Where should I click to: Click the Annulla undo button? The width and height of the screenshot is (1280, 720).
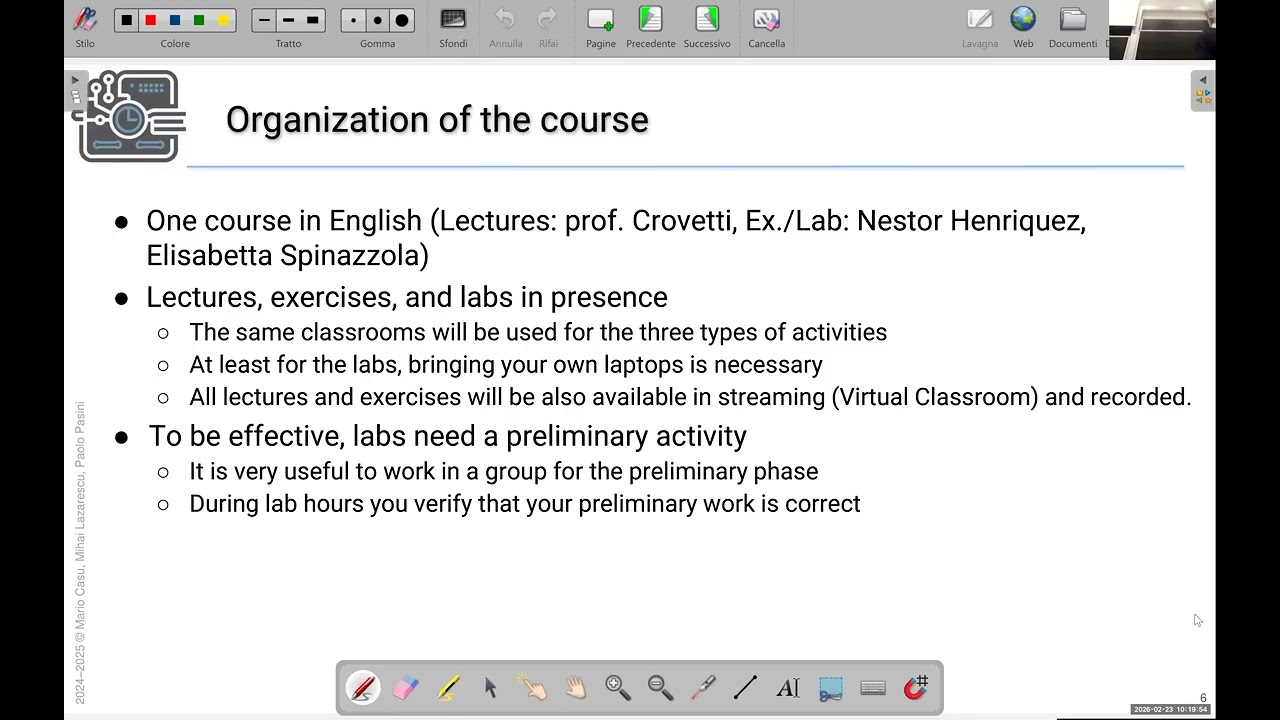point(505,27)
